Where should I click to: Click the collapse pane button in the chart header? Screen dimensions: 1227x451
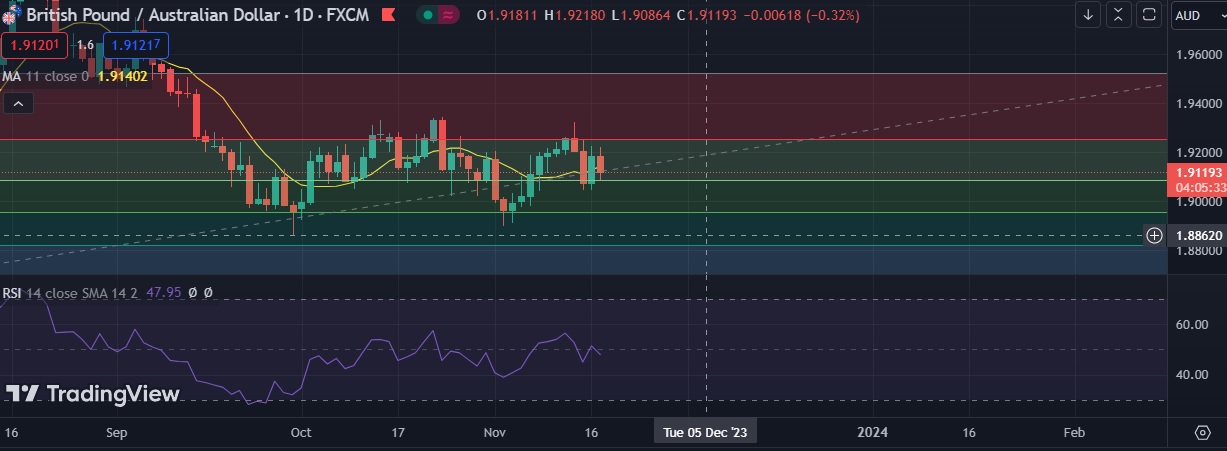click(x=1119, y=15)
